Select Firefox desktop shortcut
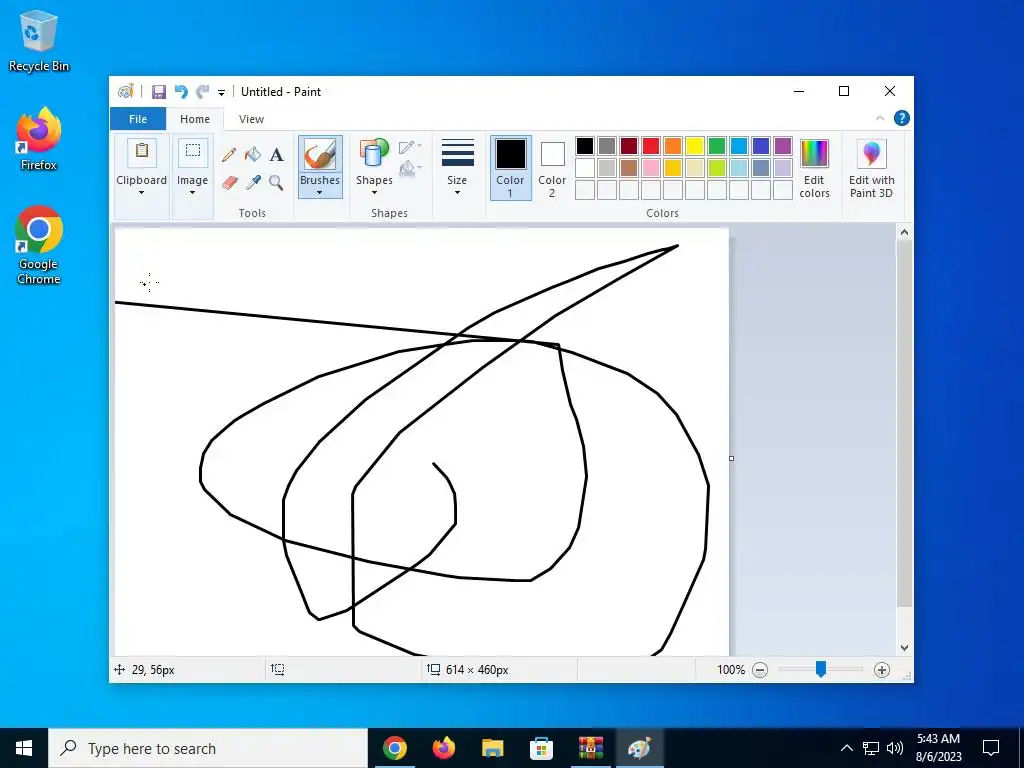The image size is (1024, 768). tap(39, 139)
